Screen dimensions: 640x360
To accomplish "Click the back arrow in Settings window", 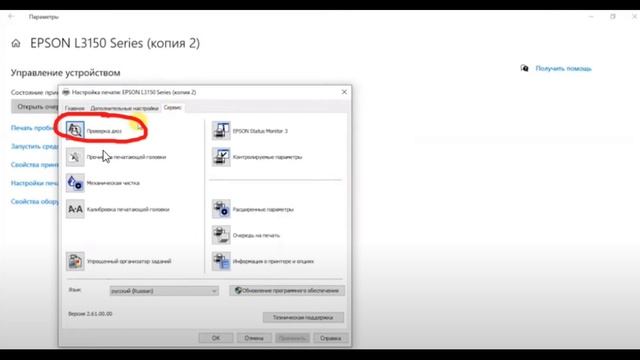I will click(11, 17).
